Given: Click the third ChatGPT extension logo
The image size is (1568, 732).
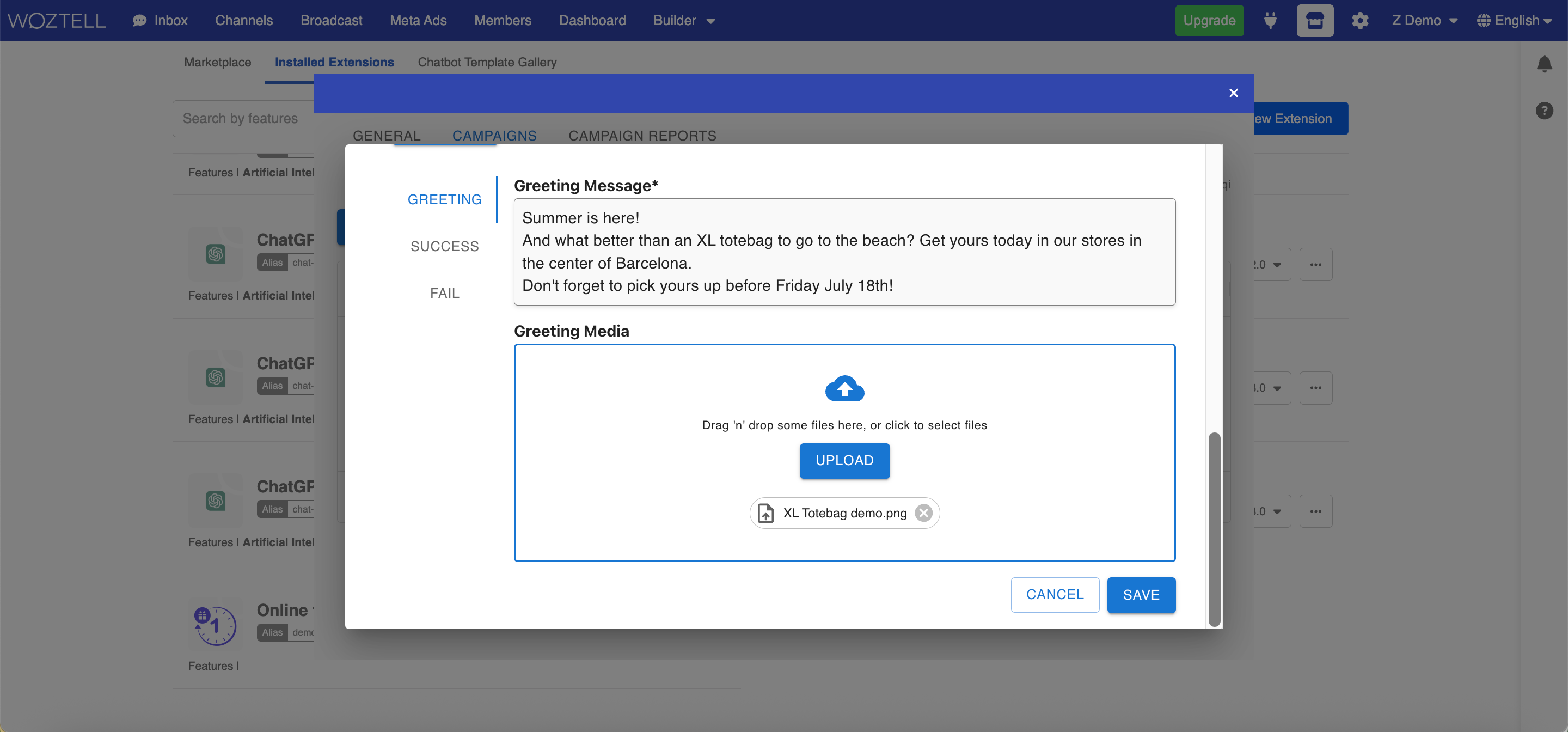Looking at the screenshot, I should [x=216, y=501].
